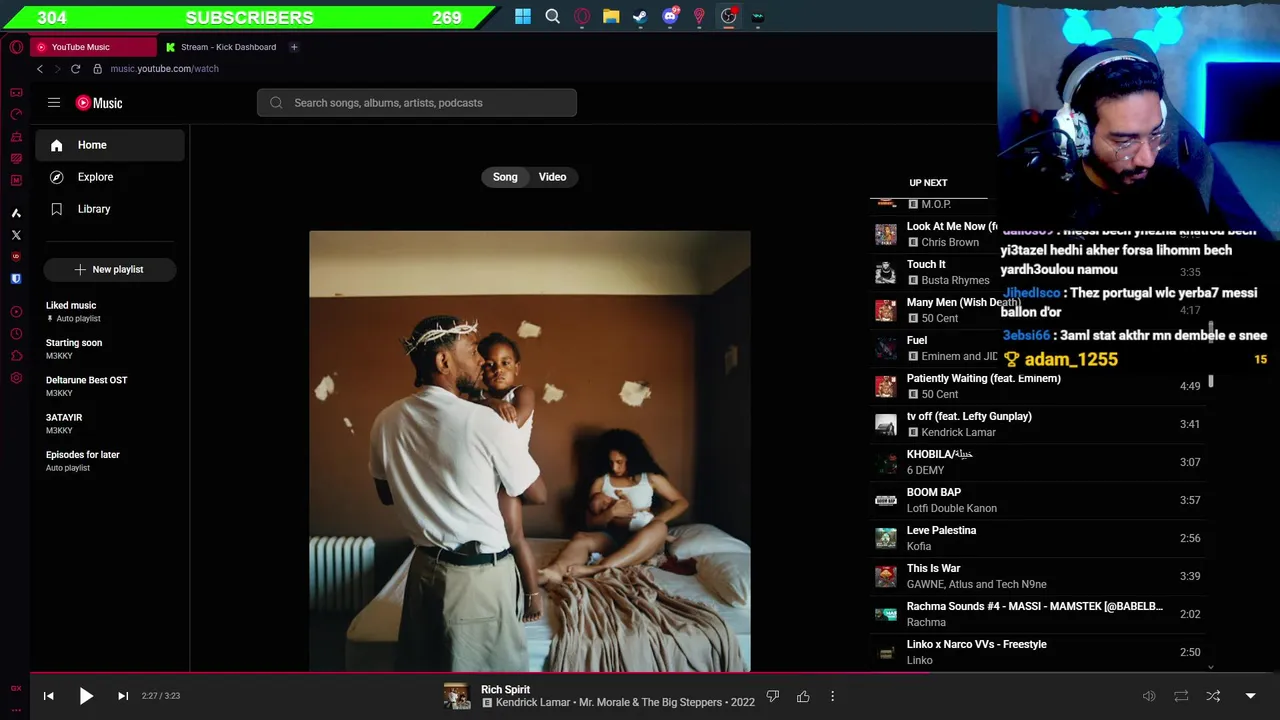Open the Starting soon playlist
The width and height of the screenshot is (1280, 720).
click(x=110, y=349)
